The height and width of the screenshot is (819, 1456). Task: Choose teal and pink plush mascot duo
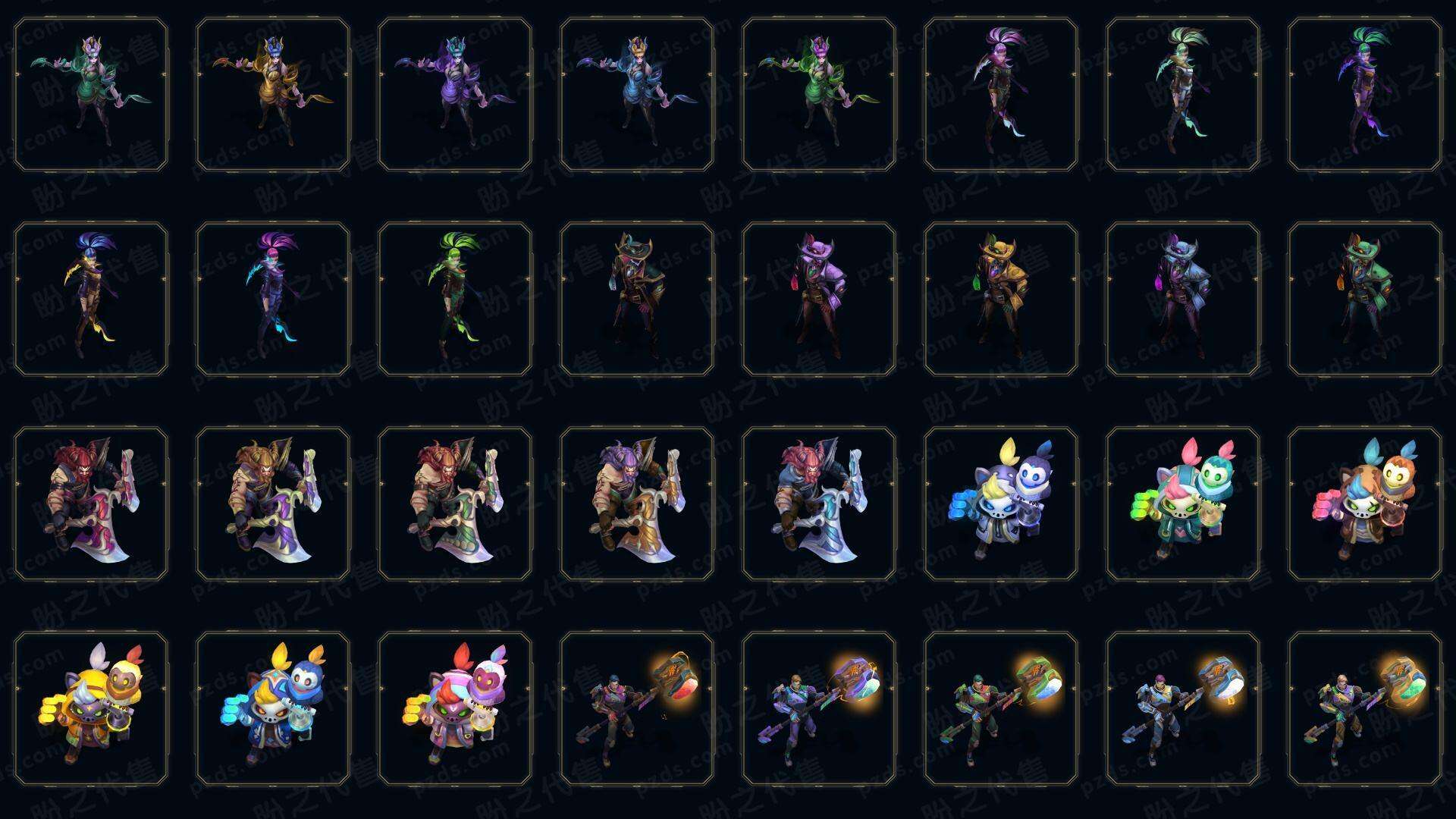tap(1183, 504)
